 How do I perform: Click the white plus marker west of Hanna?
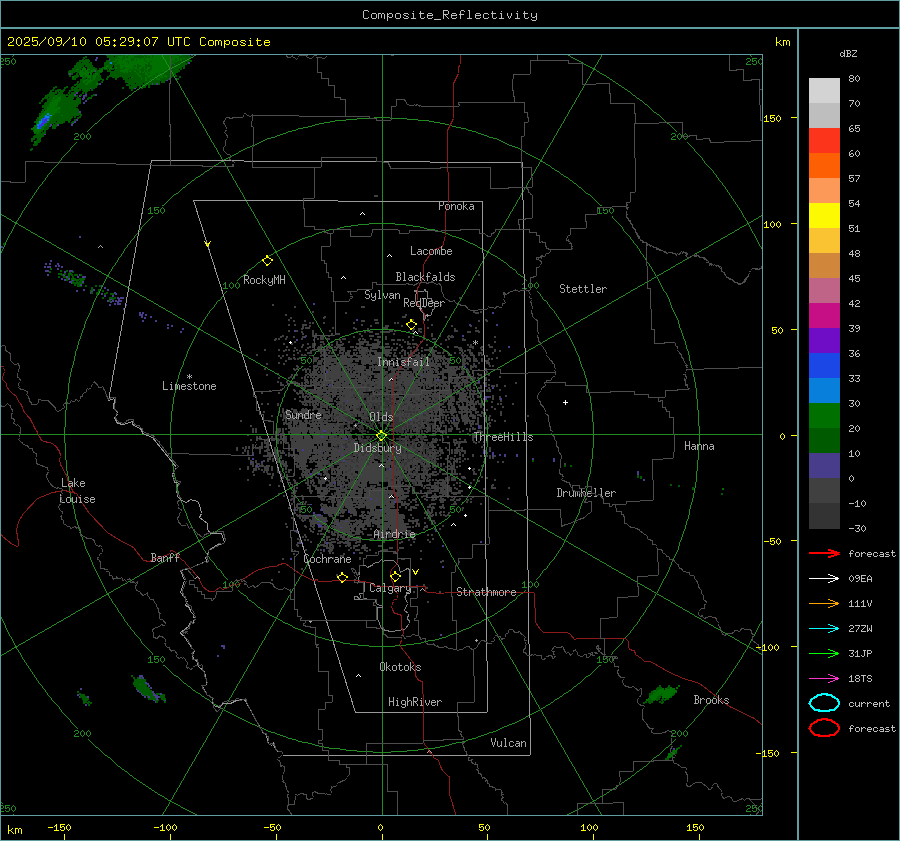pyautogui.click(x=565, y=402)
